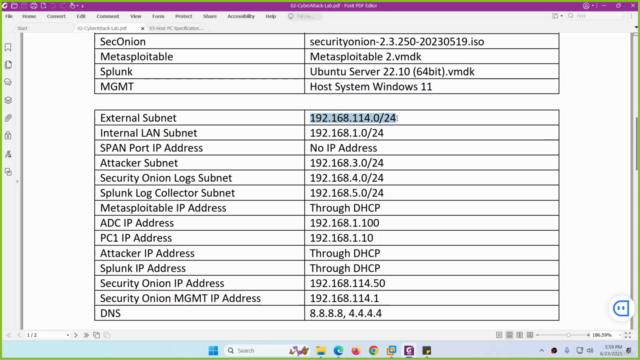Image resolution: width=640 pixels, height=360 pixels.
Task: Go to last page arrow
Action: (86, 335)
